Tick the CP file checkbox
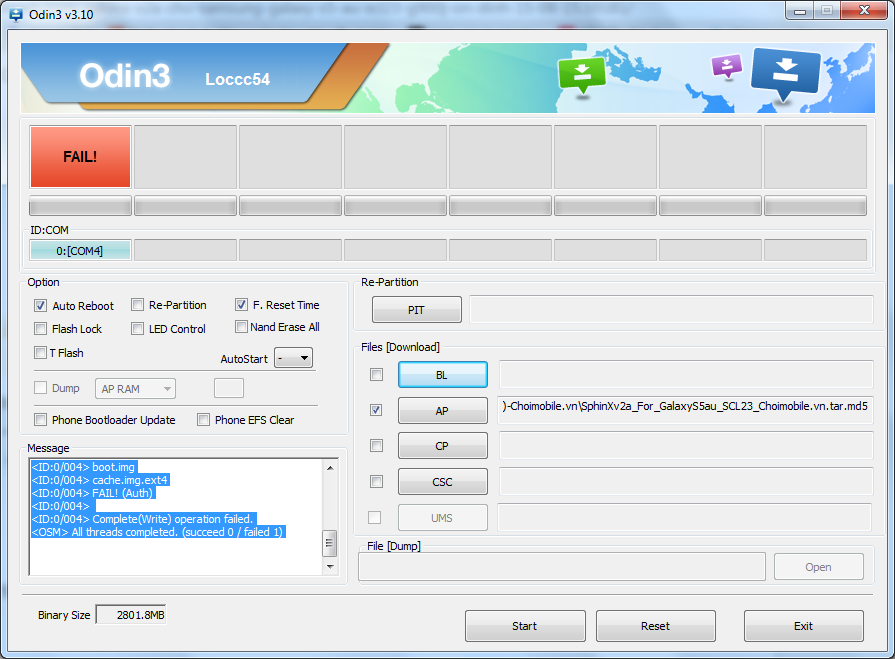This screenshot has width=895, height=659. tap(376, 446)
